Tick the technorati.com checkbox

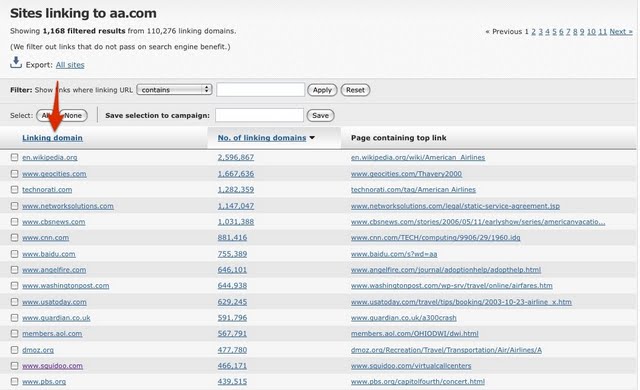click(x=15, y=189)
